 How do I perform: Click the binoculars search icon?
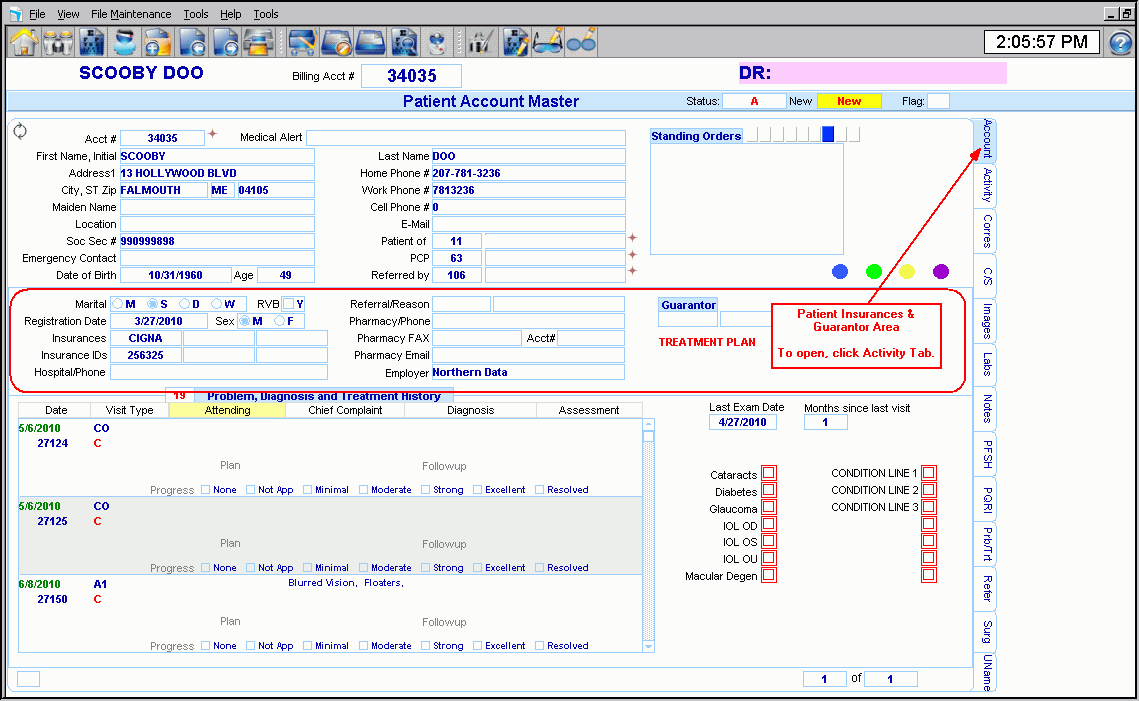[x=58, y=42]
